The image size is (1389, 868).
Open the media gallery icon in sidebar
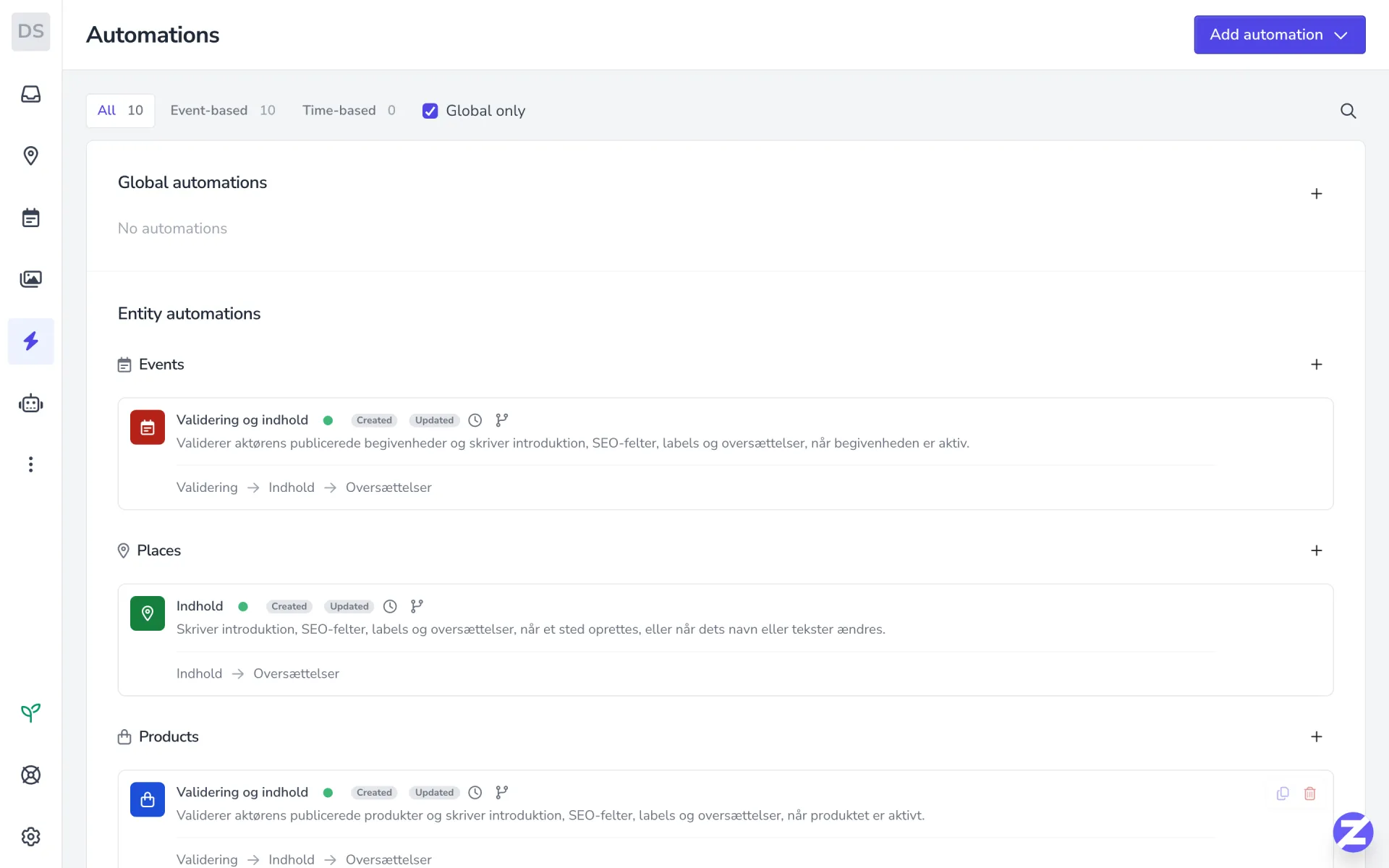point(30,279)
